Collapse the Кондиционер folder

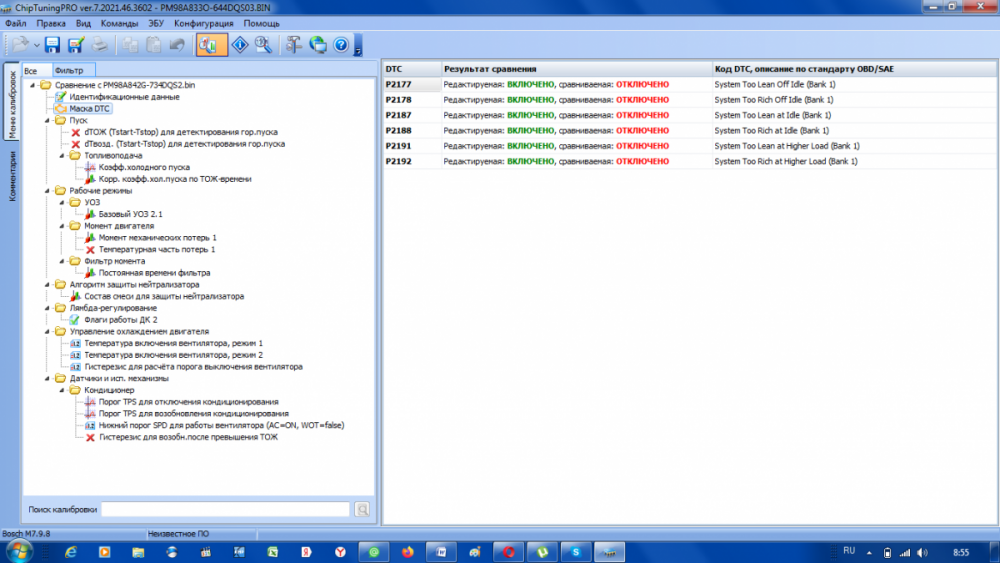click(62, 390)
